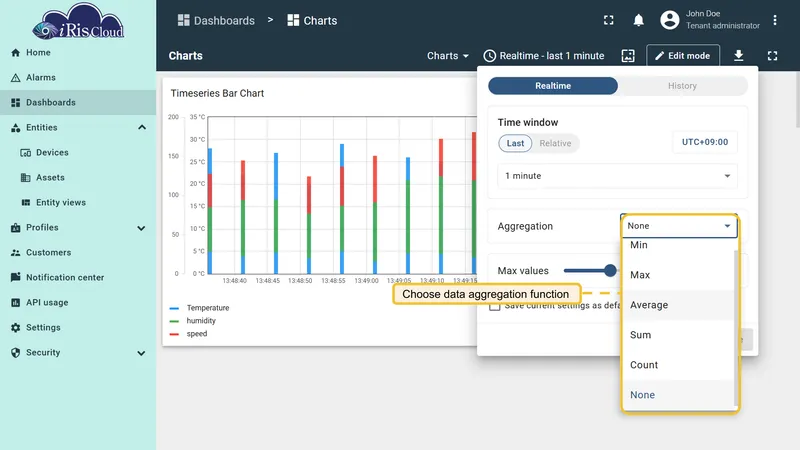The width and height of the screenshot is (800, 450).
Task: Open the 1 minute interval dropdown
Action: 617,176
